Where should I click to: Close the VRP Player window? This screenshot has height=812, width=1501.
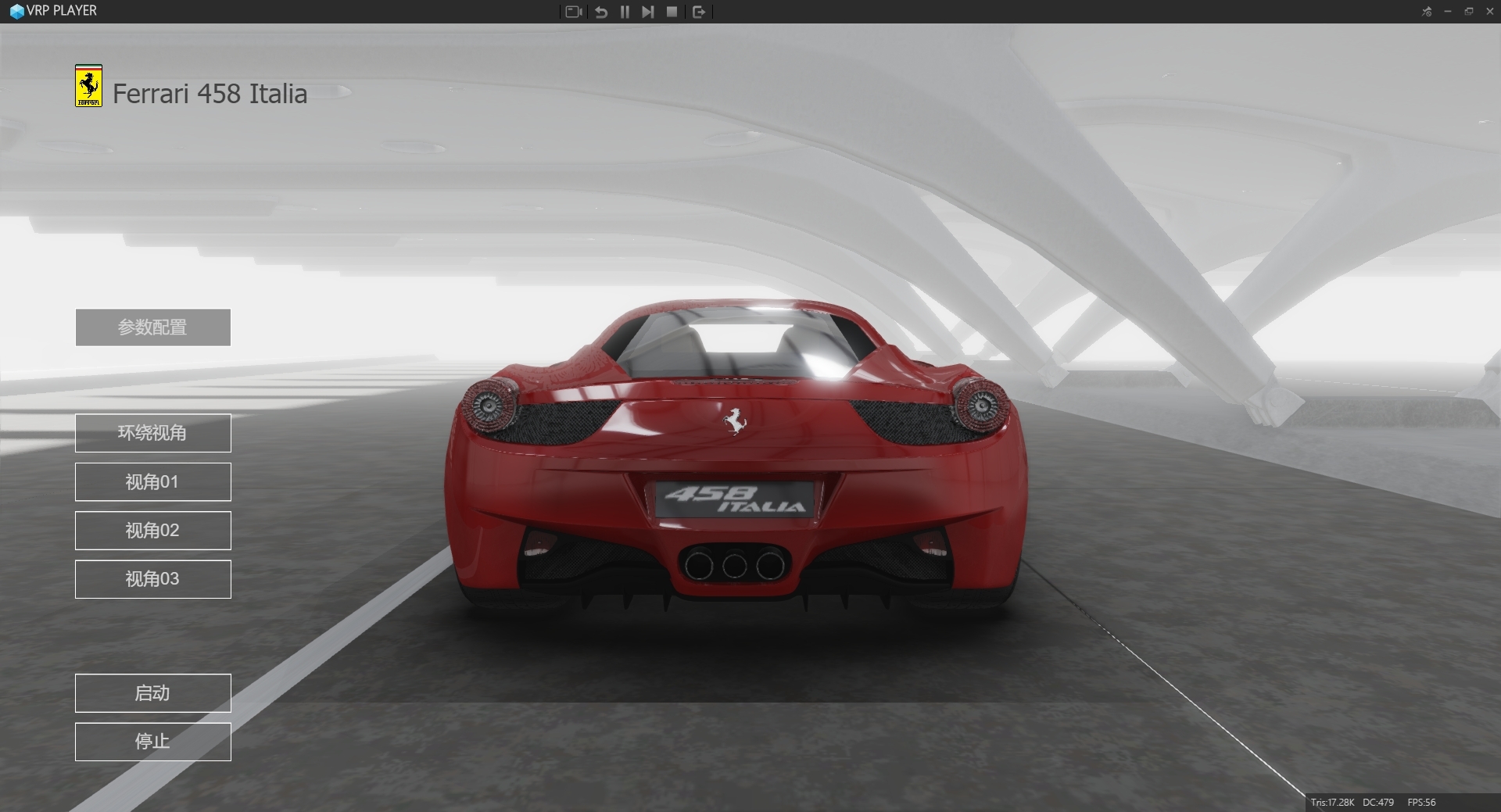click(1489, 11)
